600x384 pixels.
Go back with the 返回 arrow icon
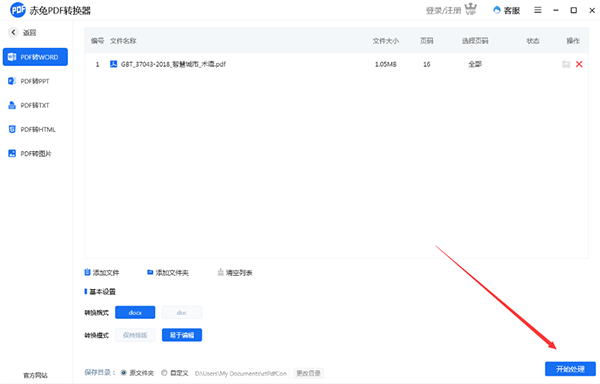13,33
